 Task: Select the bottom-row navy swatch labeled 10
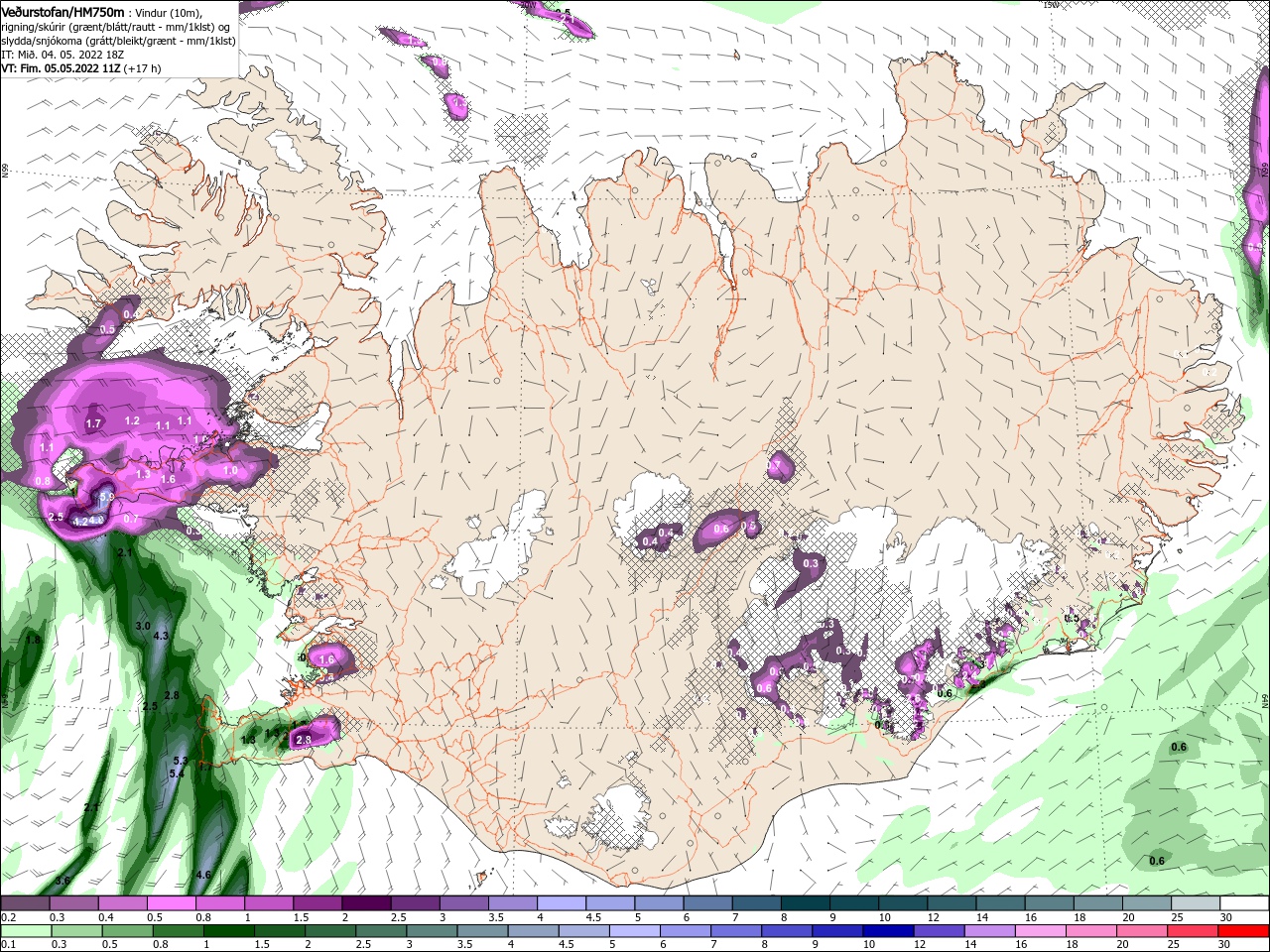tap(889, 931)
